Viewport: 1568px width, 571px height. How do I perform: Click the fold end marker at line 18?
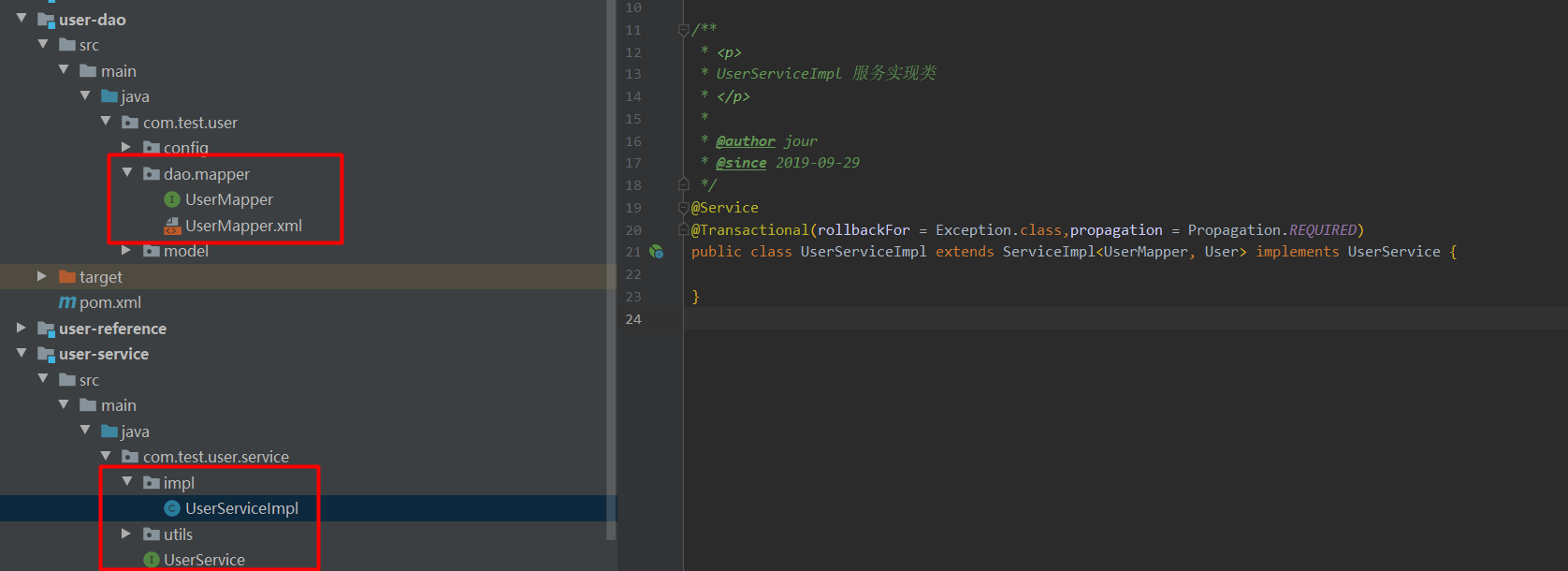[684, 184]
